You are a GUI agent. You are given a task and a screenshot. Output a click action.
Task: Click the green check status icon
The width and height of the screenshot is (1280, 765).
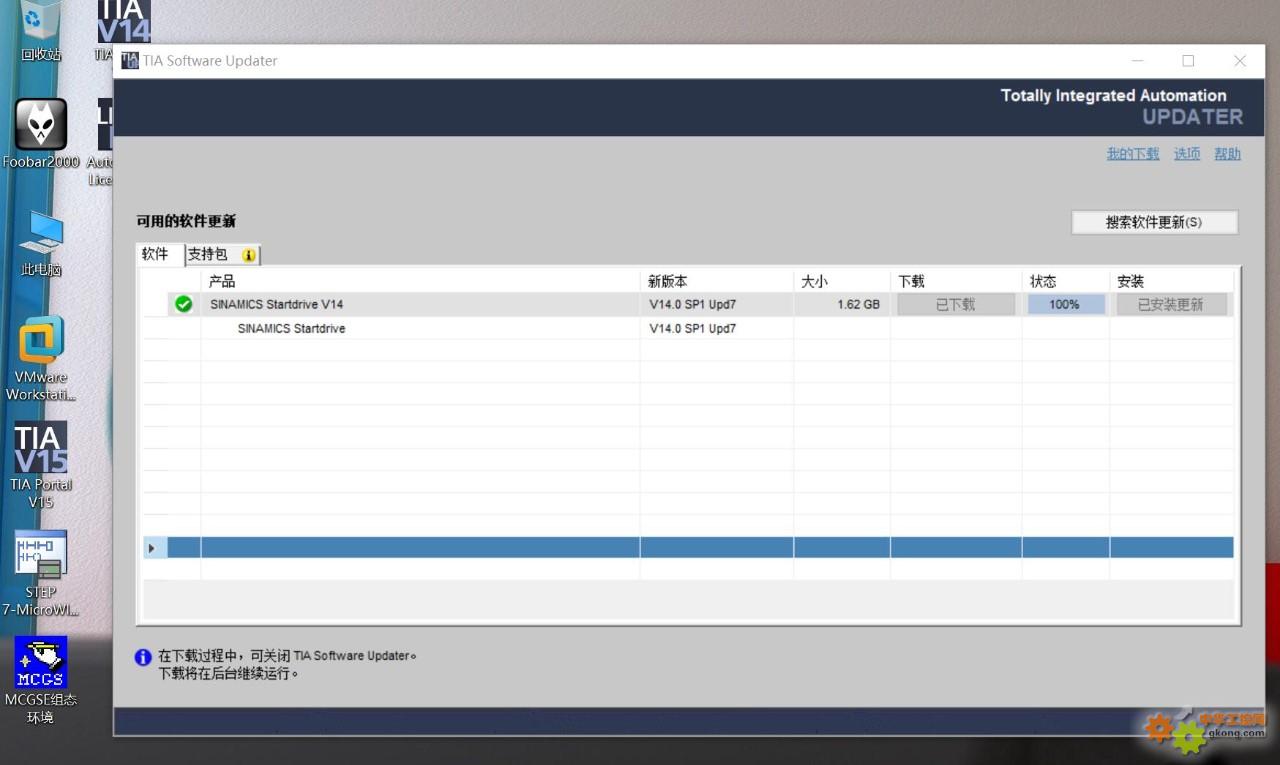click(x=183, y=304)
